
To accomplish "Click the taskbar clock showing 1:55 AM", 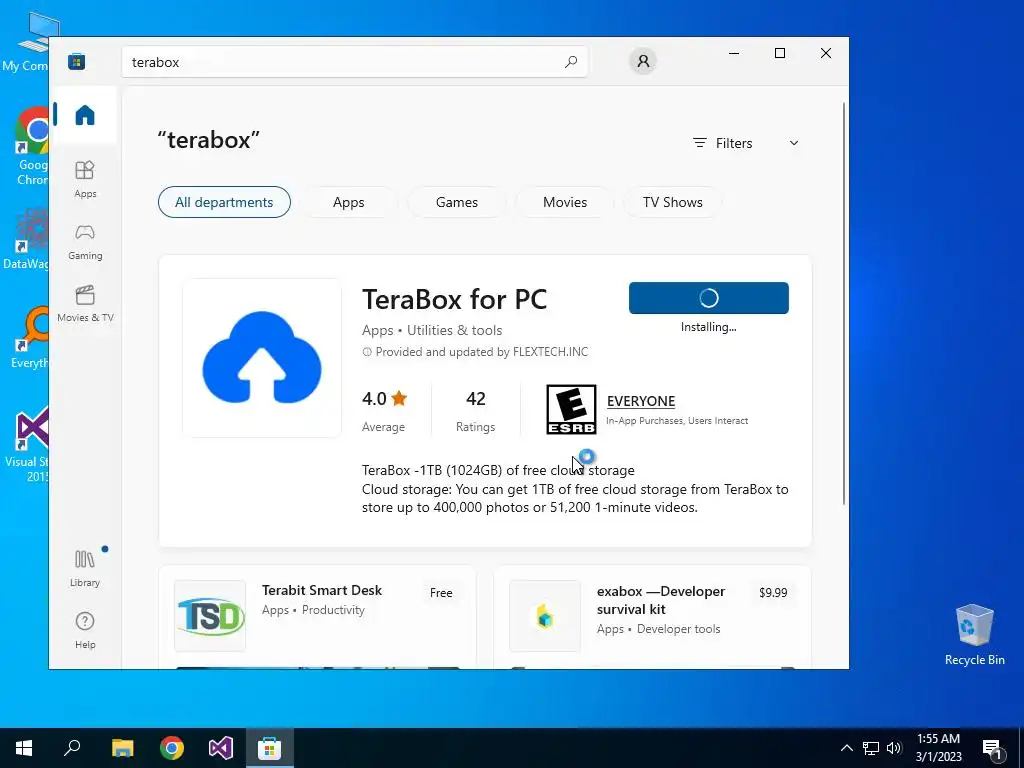I will [x=938, y=748].
